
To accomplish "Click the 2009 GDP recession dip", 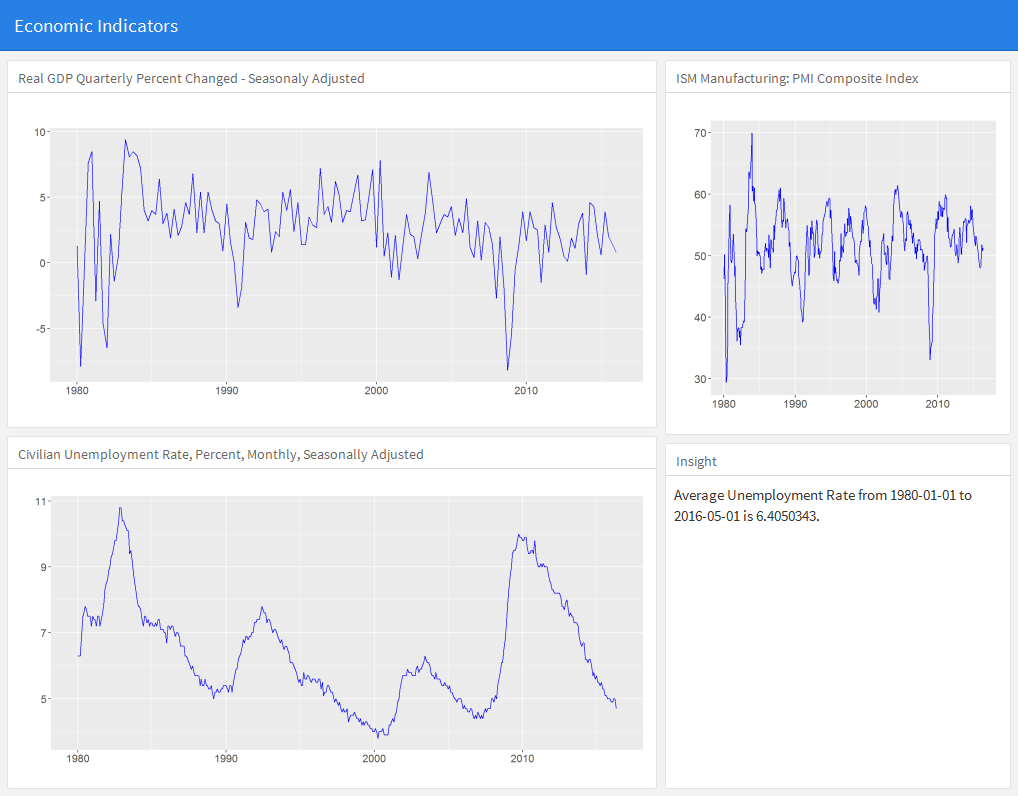I will tap(508, 368).
